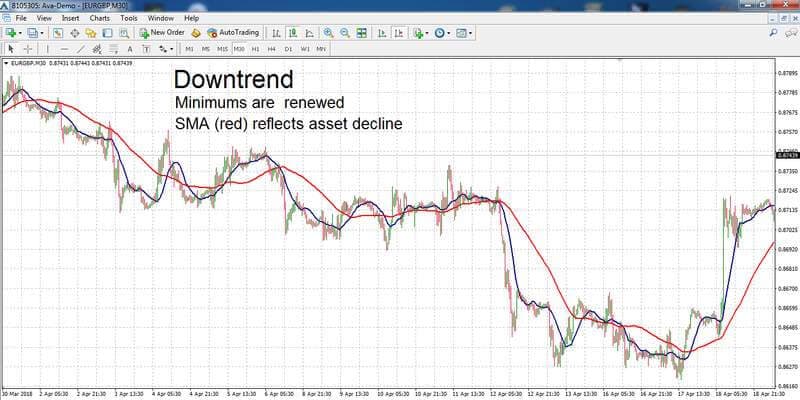Open the Market Watch window icon
This screenshot has height=400, width=800.
click(58, 33)
